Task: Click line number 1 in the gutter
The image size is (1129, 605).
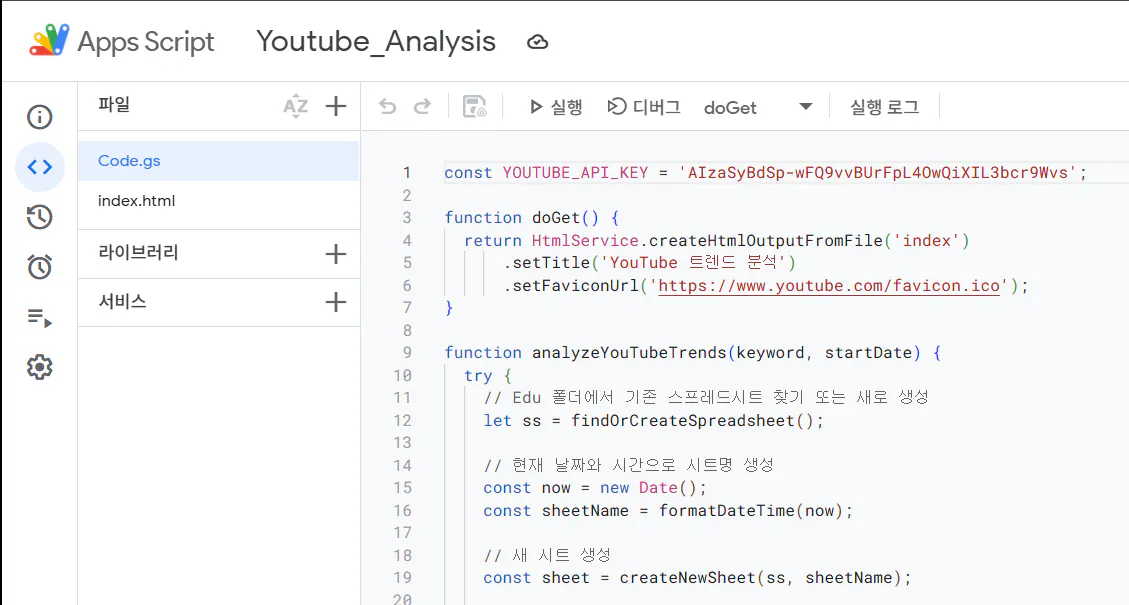Action: tap(407, 173)
